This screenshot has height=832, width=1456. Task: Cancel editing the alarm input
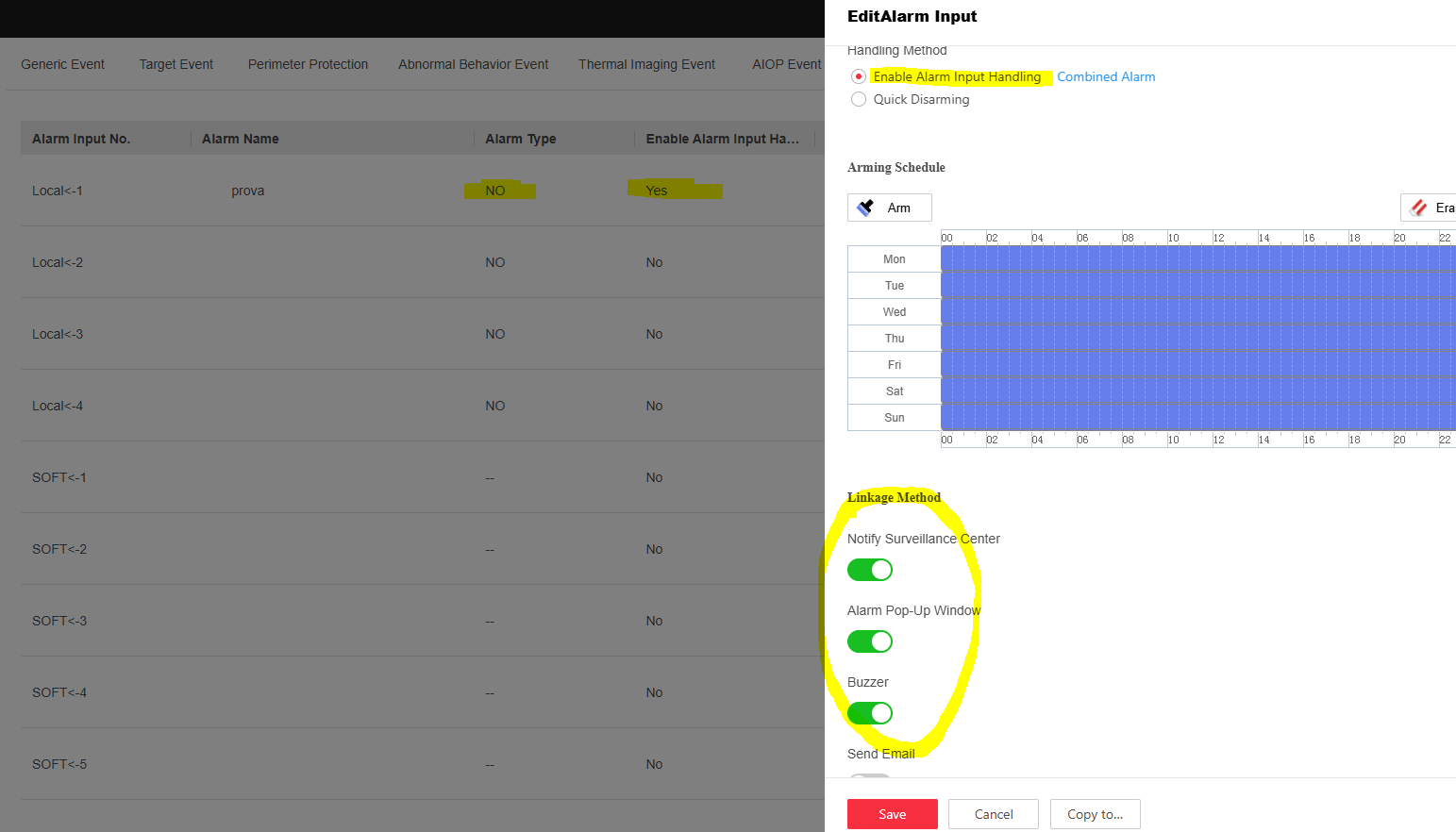(x=993, y=814)
